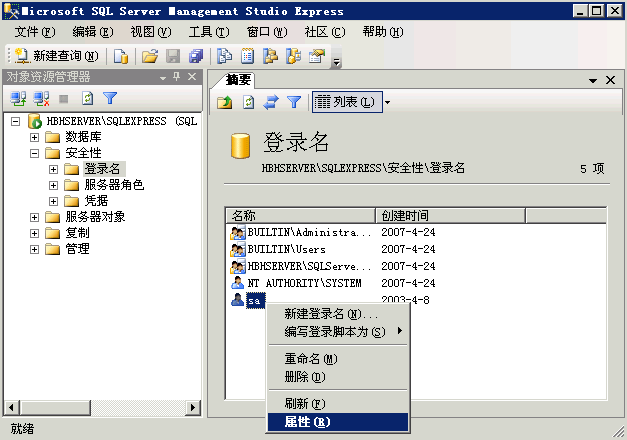Select the sa login entry
627x440 pixels.
click(x=255, y=300)
